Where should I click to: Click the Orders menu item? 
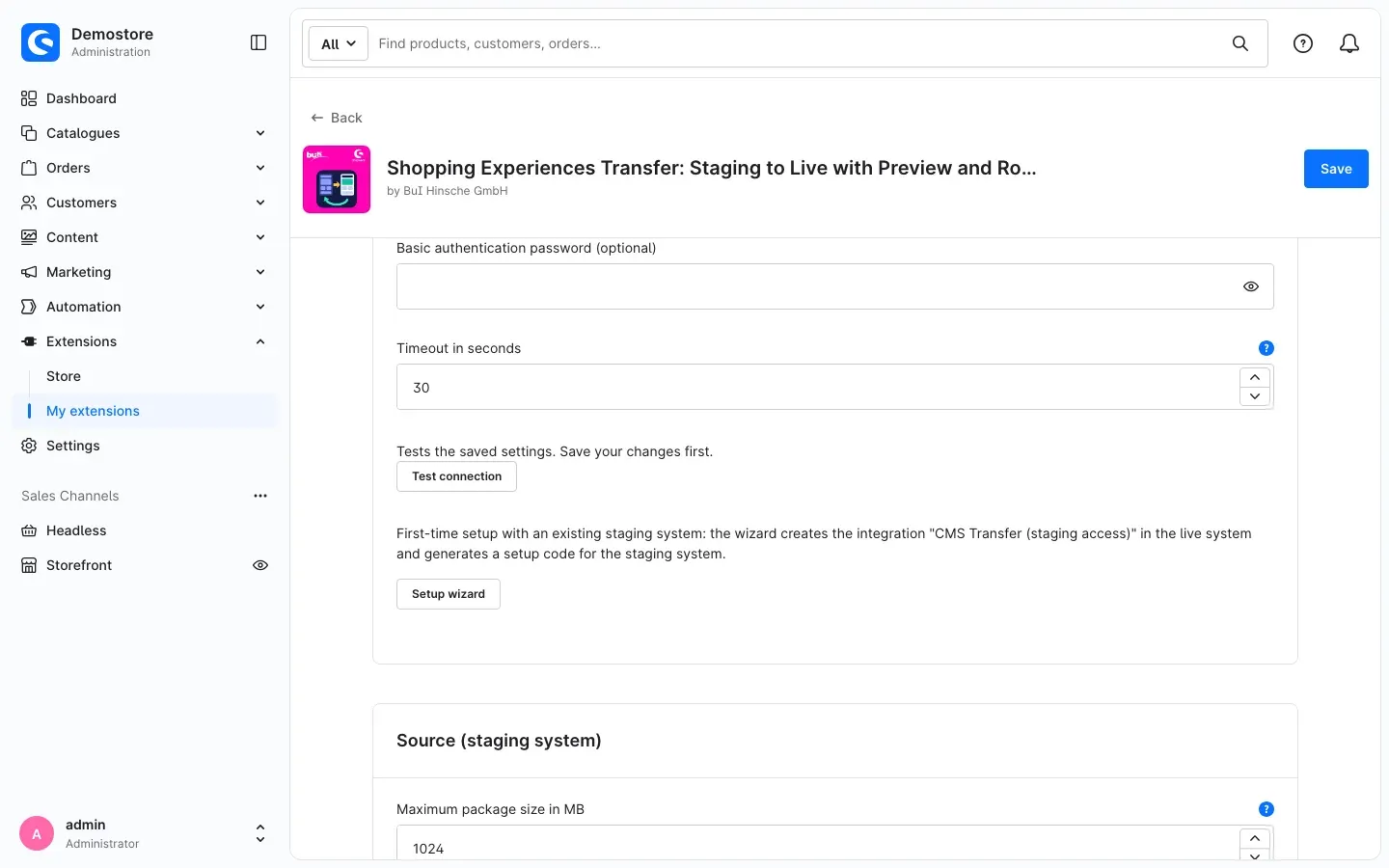coord(68,168)
